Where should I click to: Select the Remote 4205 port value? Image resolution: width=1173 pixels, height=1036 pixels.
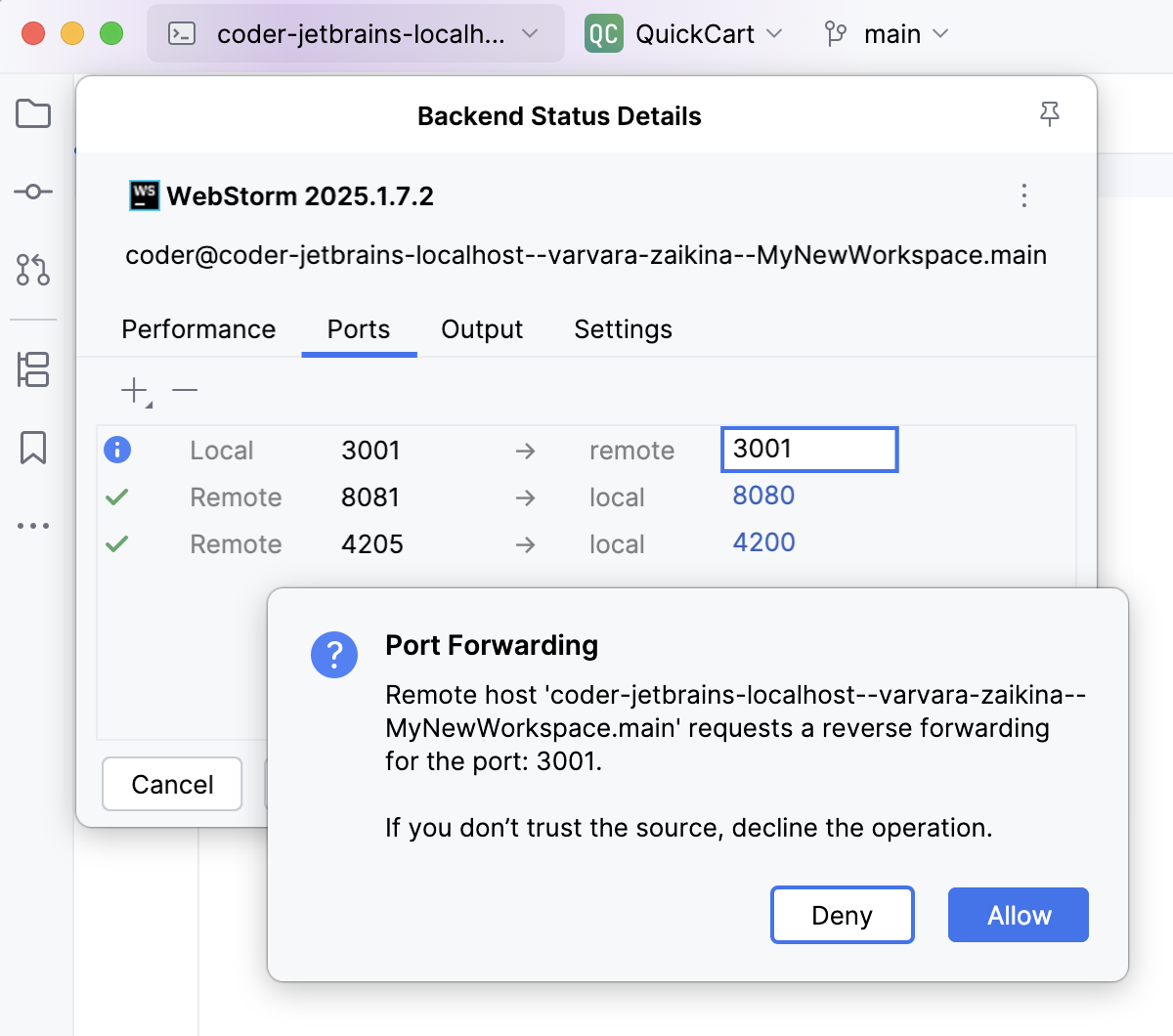tap(372, 544)
